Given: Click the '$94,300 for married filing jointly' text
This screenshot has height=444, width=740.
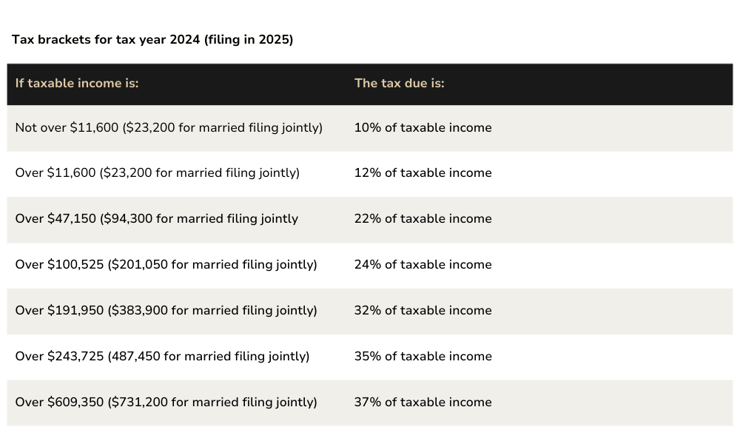Looking at the screenshot, I should (201, 219).
